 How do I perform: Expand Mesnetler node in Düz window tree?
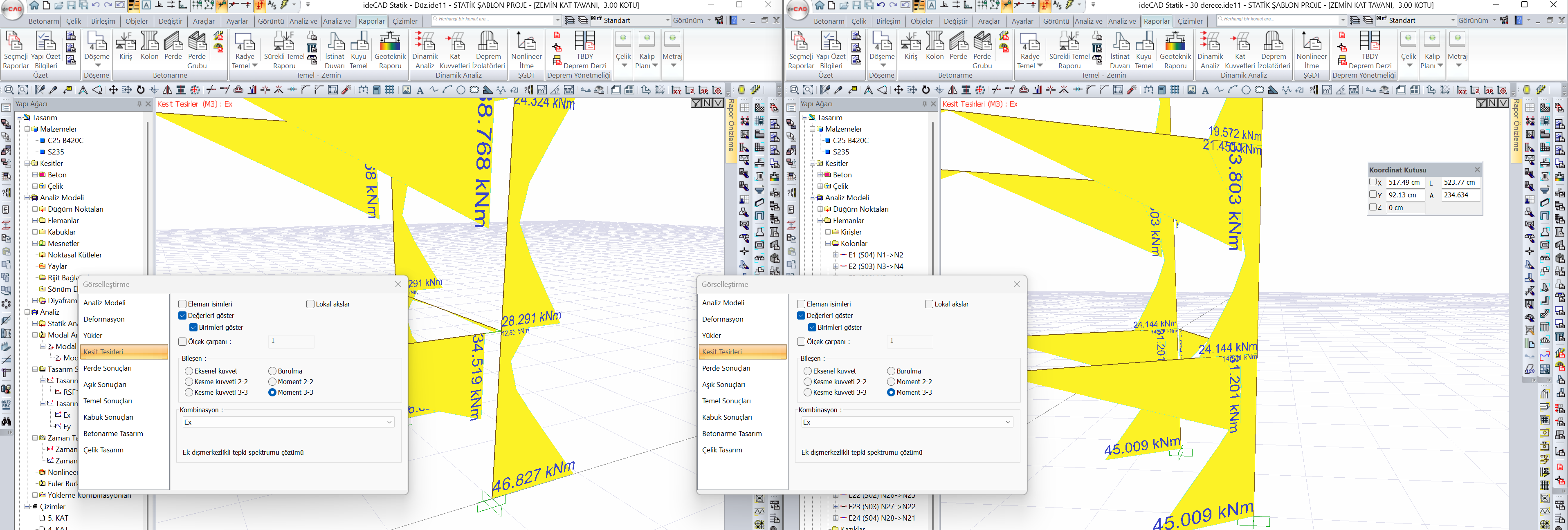(x=35, y=244)
